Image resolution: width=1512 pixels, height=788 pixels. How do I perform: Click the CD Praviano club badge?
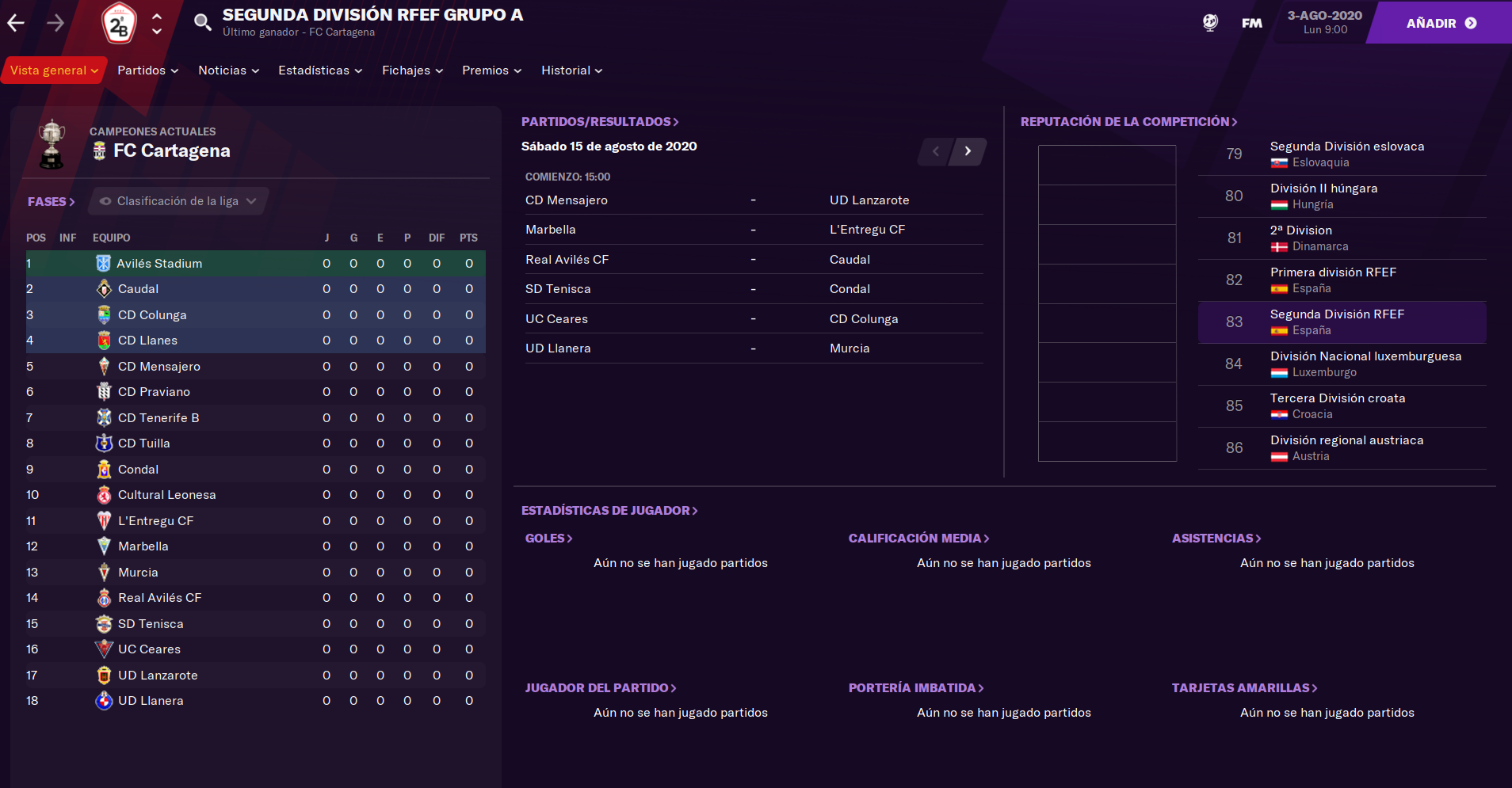click(104, 392)
